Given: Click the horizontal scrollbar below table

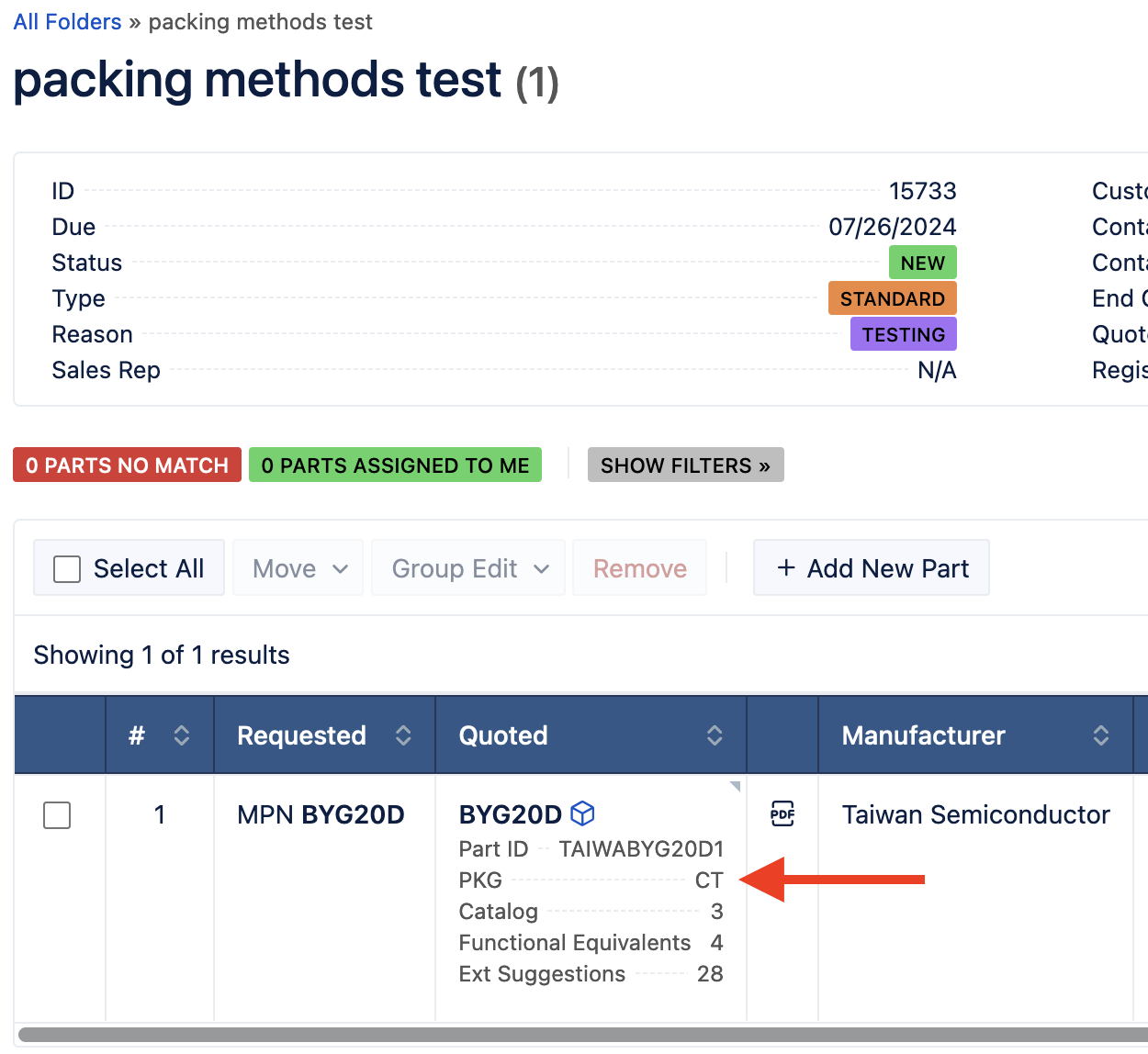Looking at the screenshot, I should 583,1036.
